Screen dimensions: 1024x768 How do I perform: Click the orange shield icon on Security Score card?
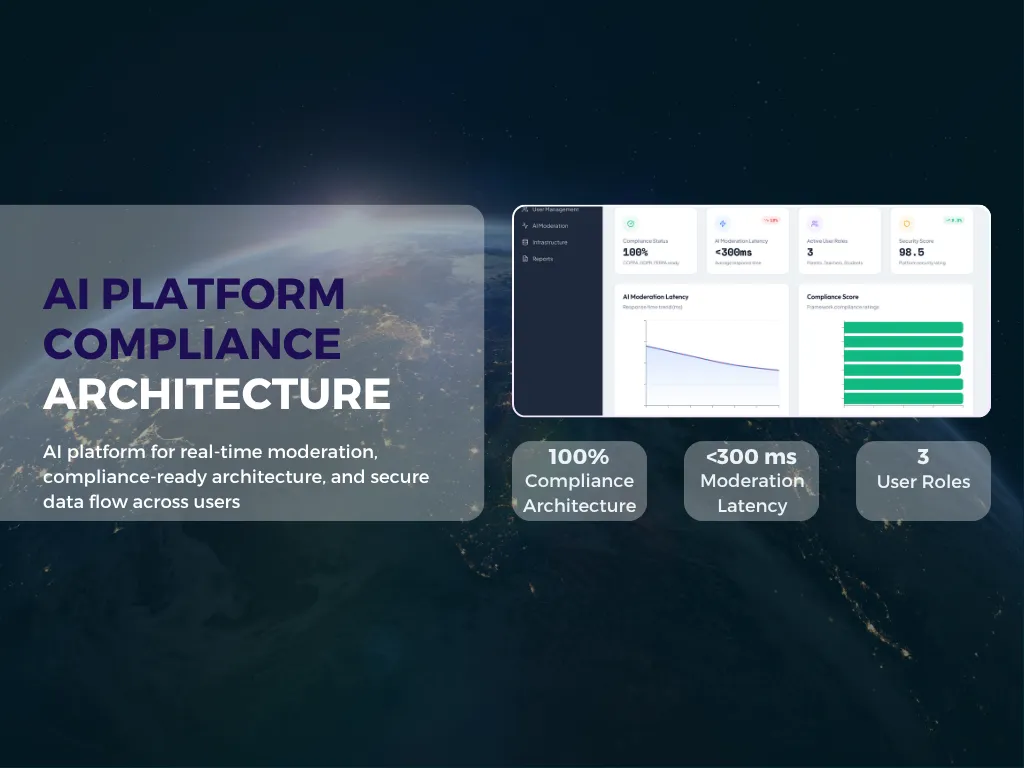[906, 224]
